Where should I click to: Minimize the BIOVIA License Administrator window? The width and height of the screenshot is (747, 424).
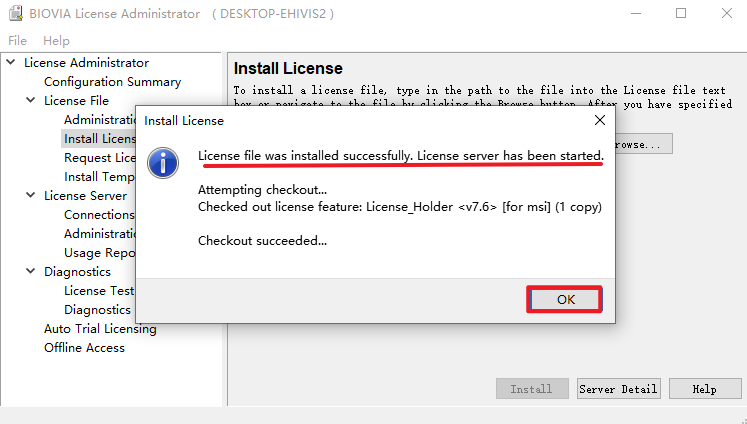(635, 14)
